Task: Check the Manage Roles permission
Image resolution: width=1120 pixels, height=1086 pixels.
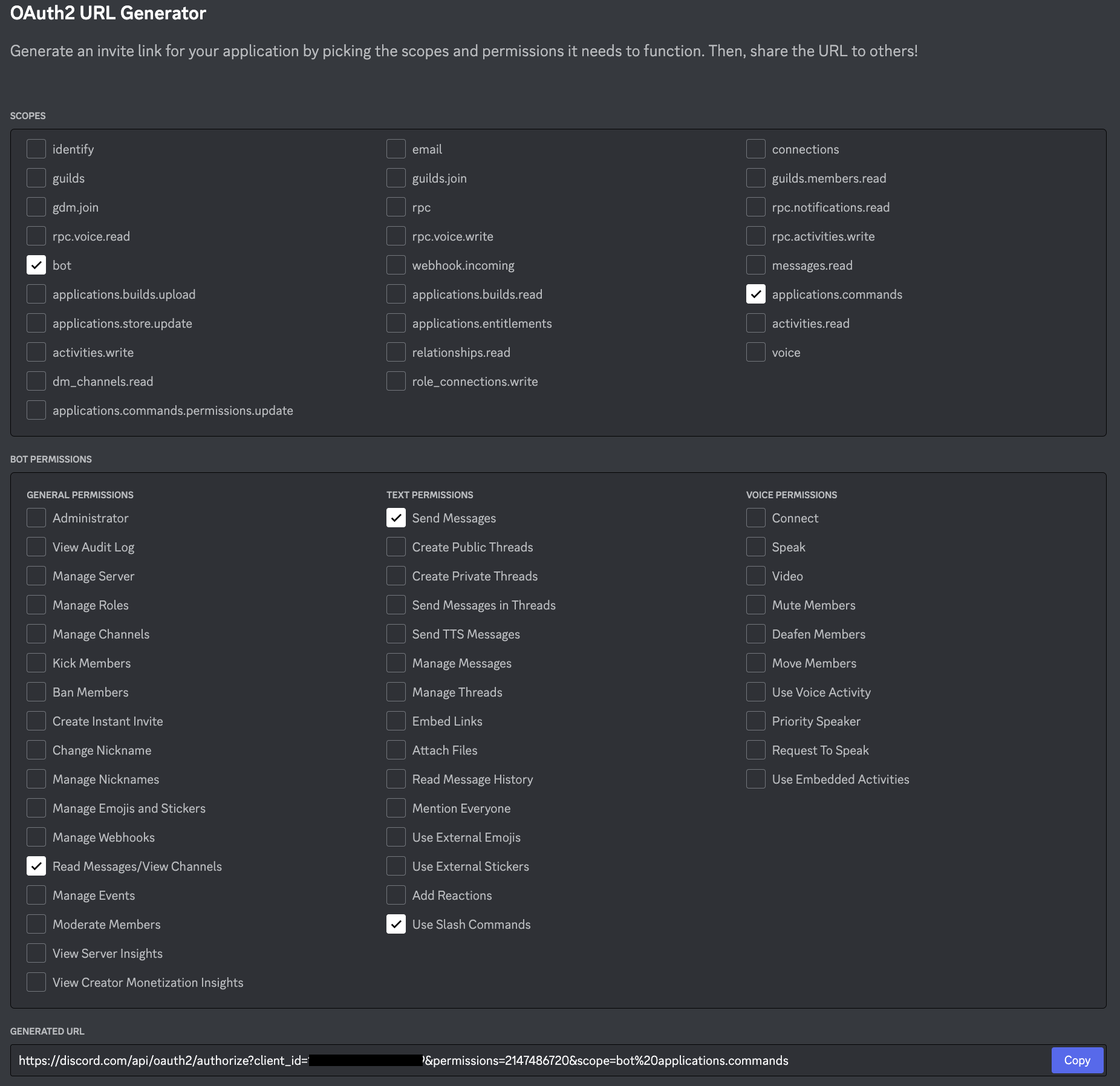Action: 36,605
